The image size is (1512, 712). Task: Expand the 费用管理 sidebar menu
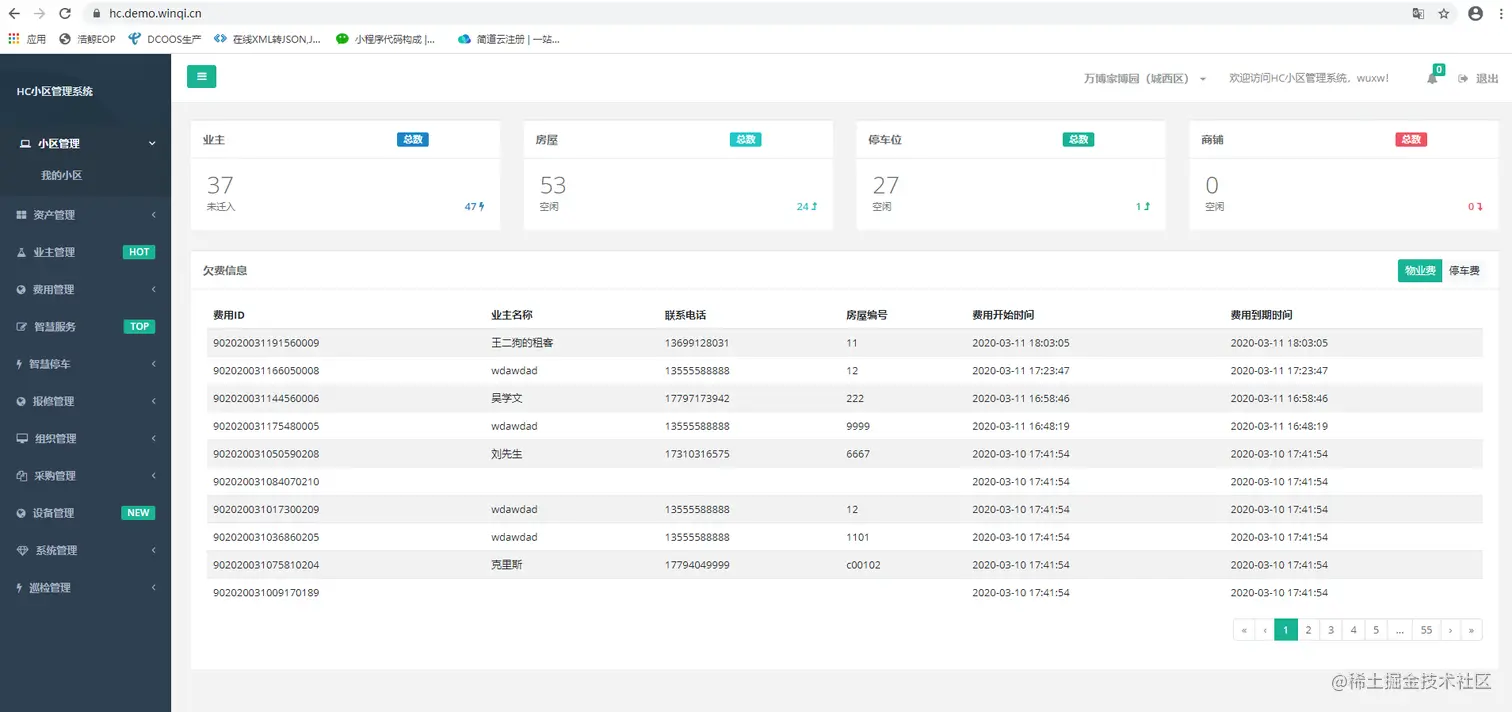(x=85, y=289)
